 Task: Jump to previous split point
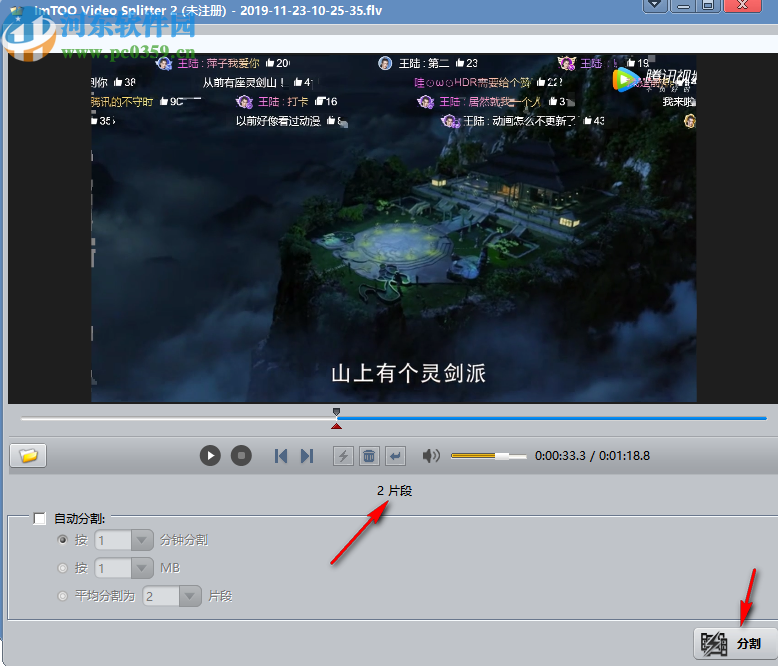coord(281,456)
